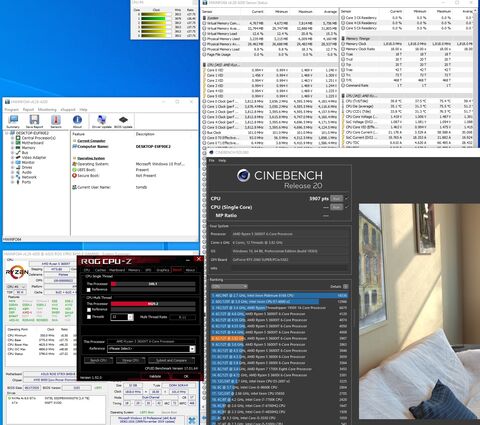Expand the Ports tree node

coord(13,182)
